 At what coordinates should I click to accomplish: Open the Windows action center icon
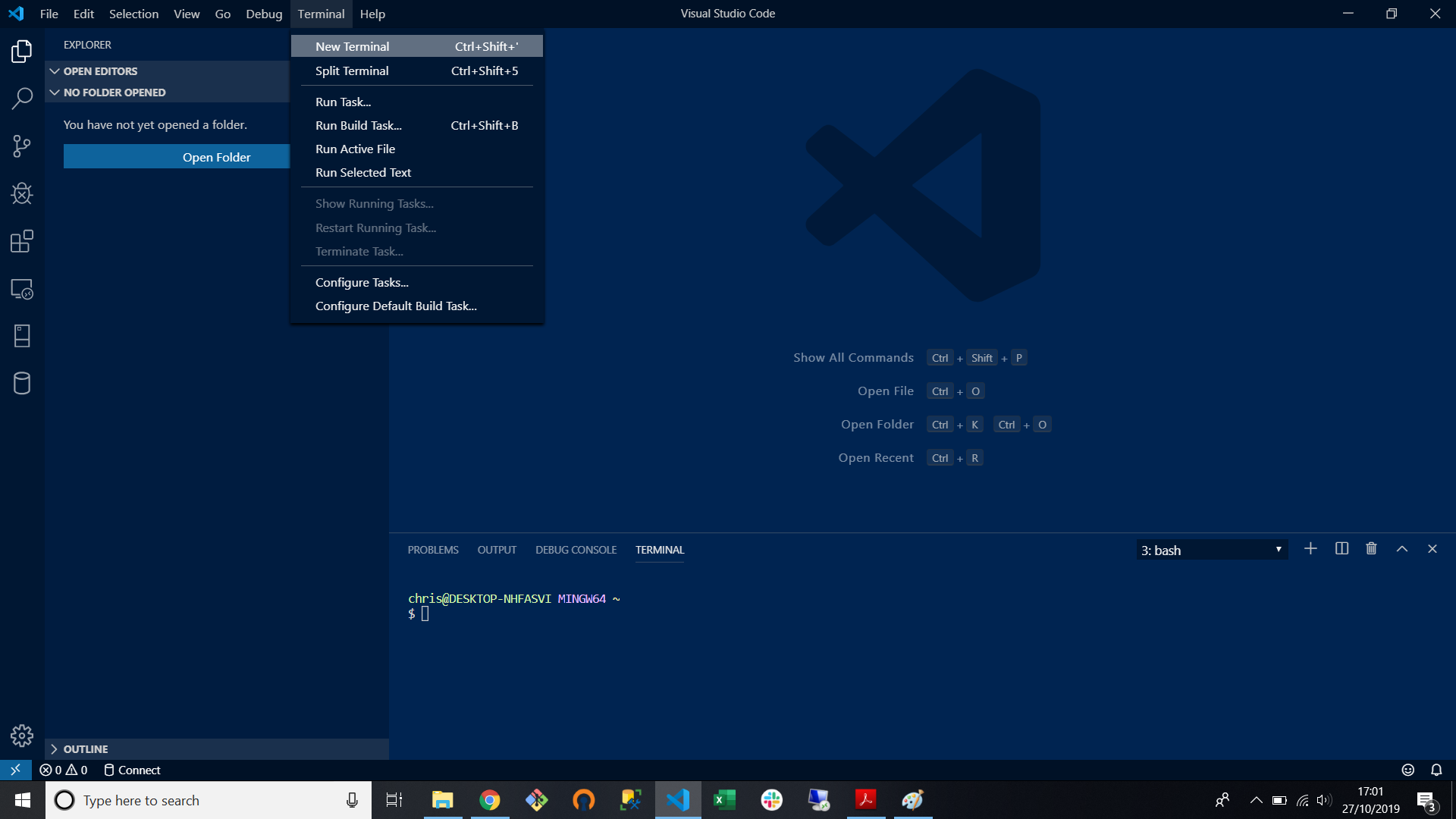1426,801
